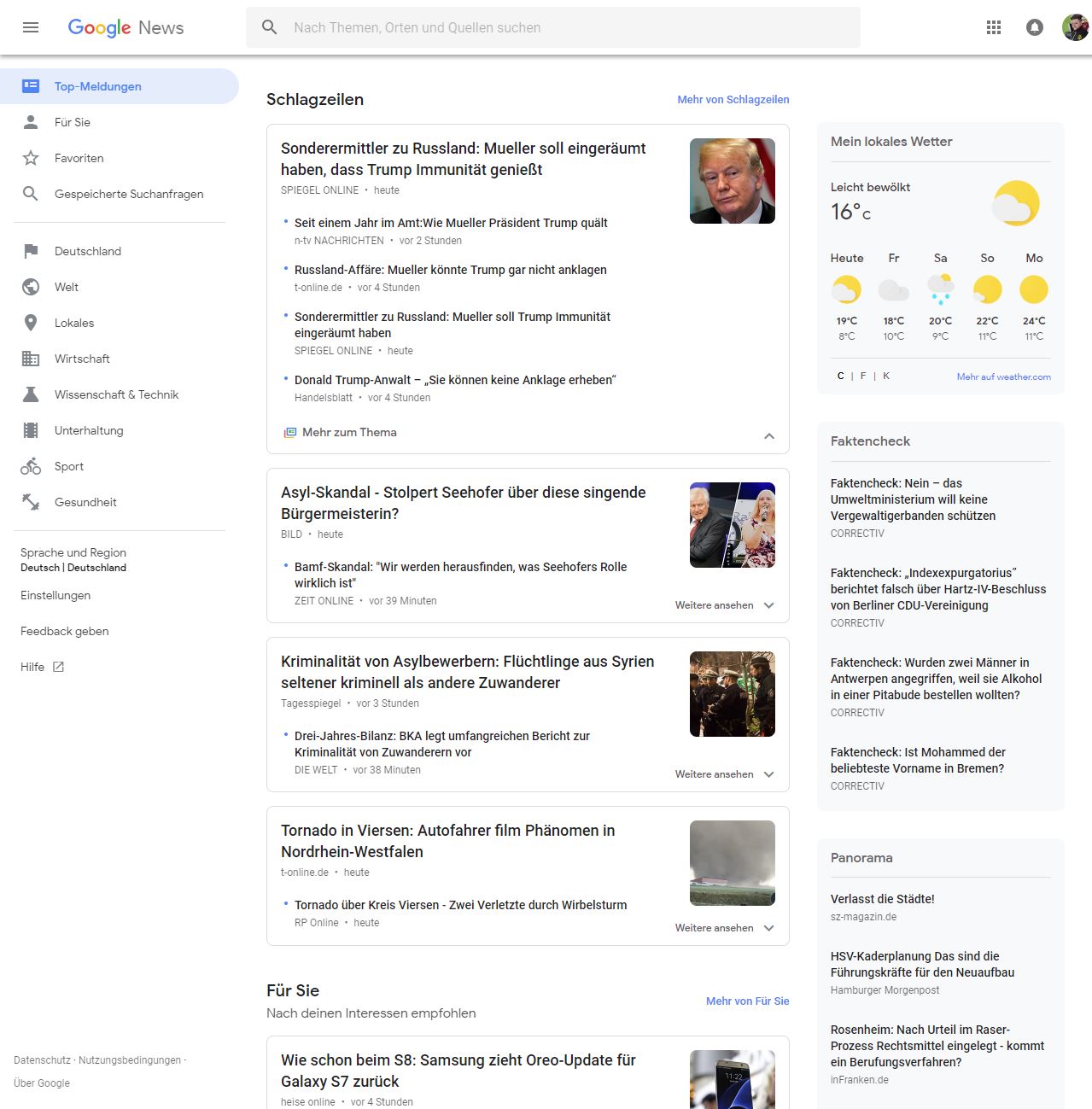Open the Über Google footer link
Screen dimensions: 1092x1109
(42, 1083)
